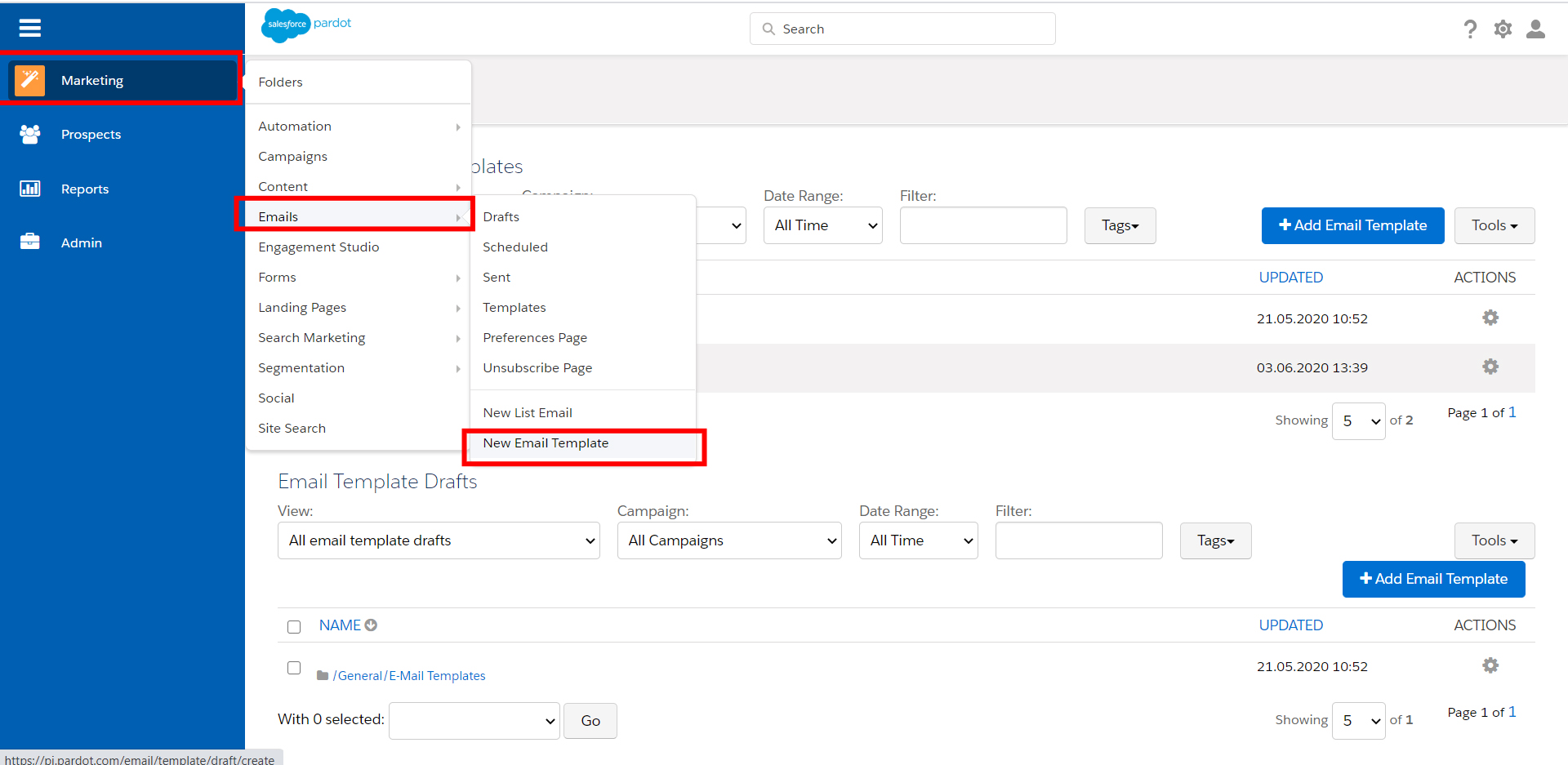Open the Showing 5 of 1 dropdown
The image size is (1568, 765).
click(x=1358, y=720)
